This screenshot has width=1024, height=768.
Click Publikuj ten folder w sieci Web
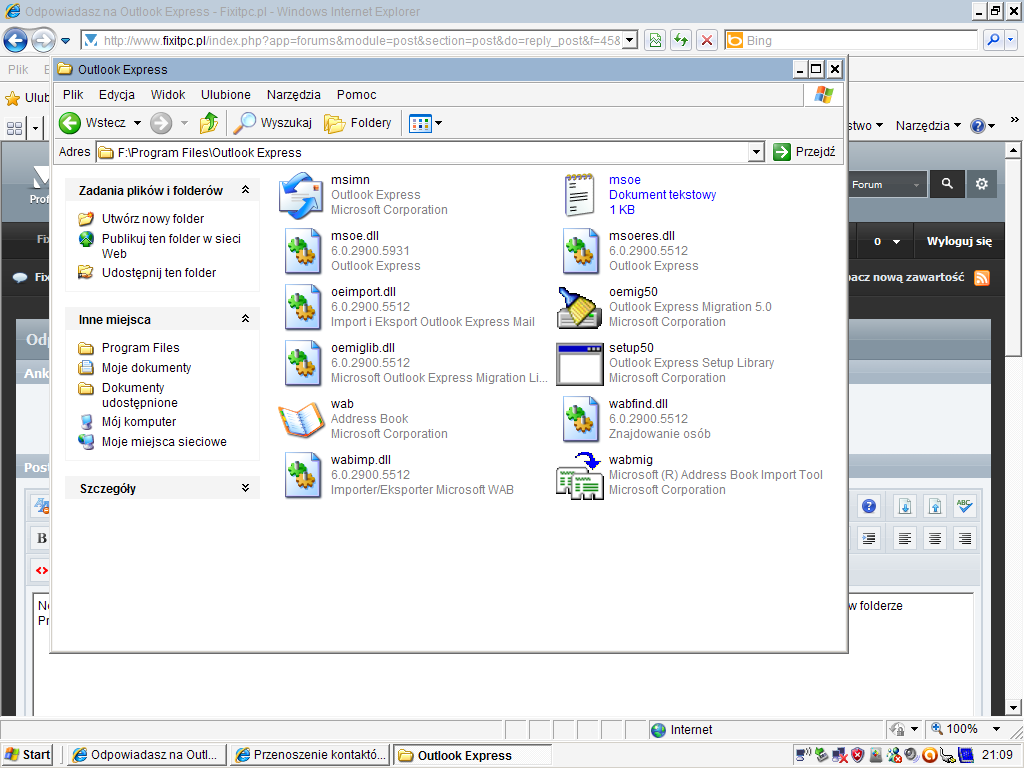pyautogui.click(x=171, y=246)
